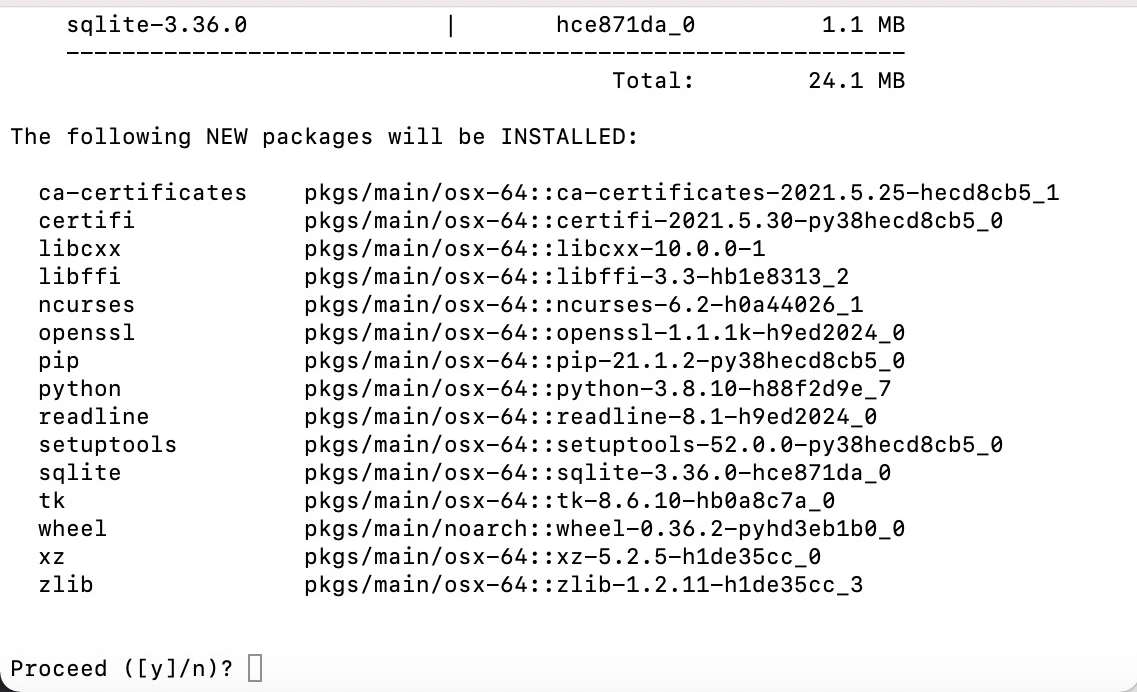Click the libcxx package name

pyautogui.click(x=80, y=249)
